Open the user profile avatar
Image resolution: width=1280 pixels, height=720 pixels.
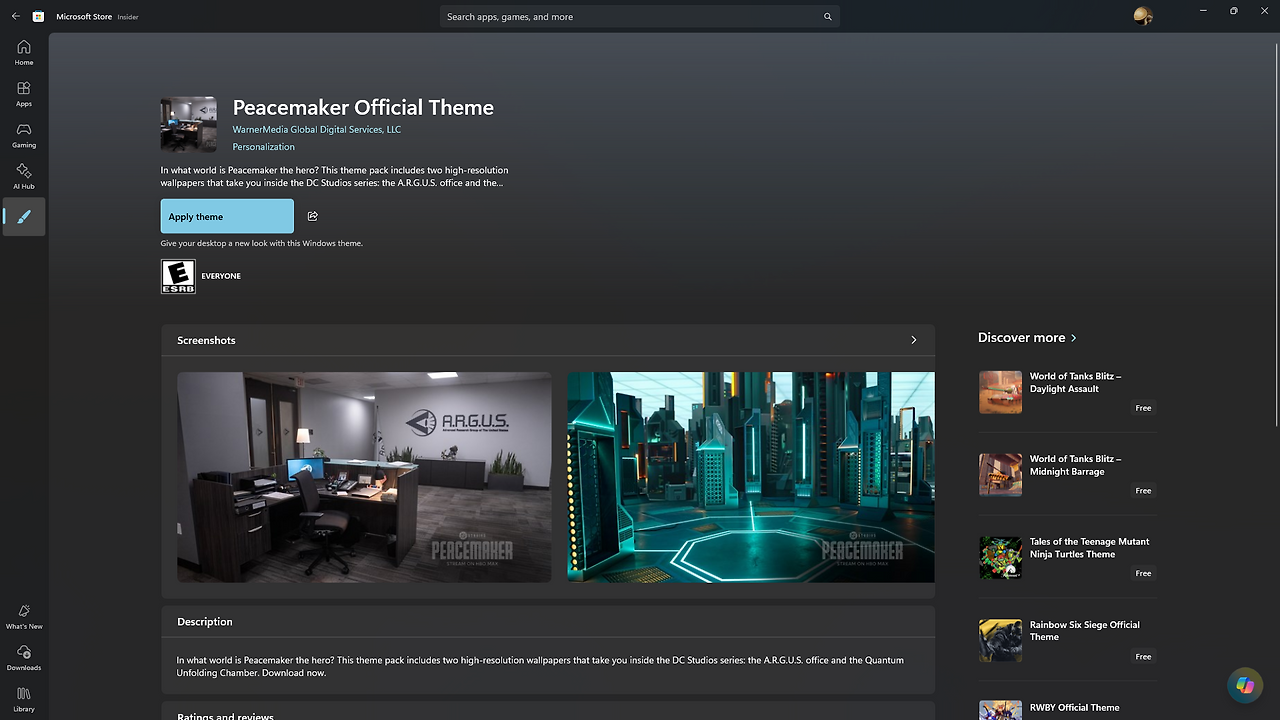coord(1142,16)
